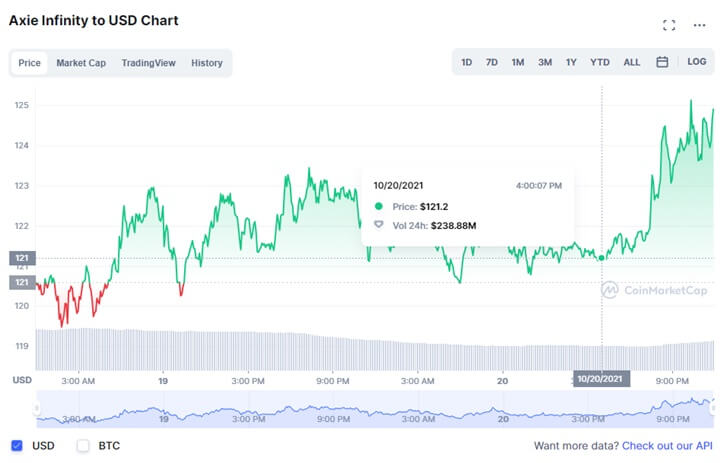
Task: Select the Price tab
Action: coord(30,63)
